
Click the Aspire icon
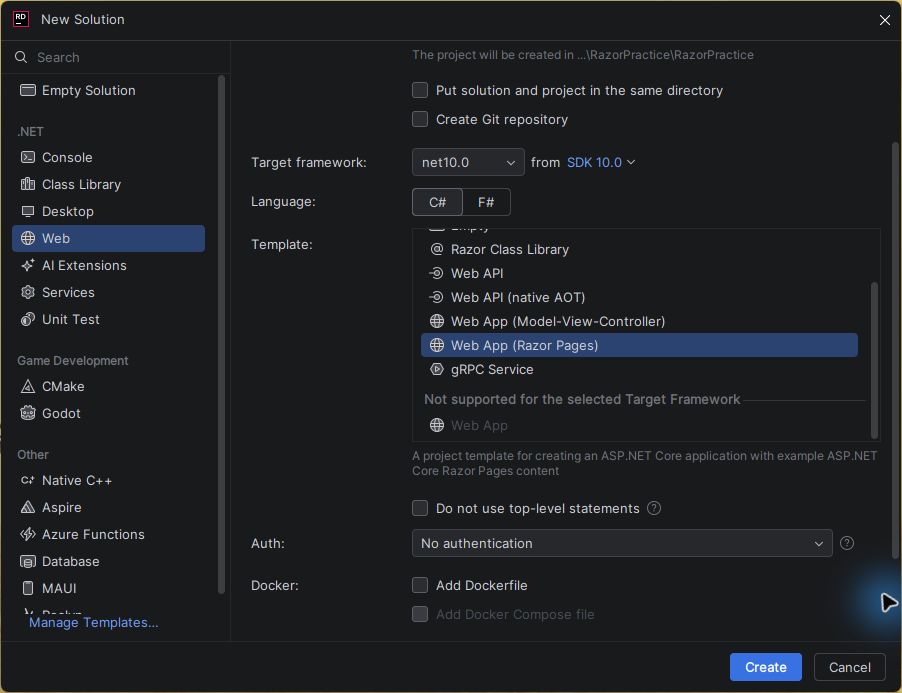point(28,507)
